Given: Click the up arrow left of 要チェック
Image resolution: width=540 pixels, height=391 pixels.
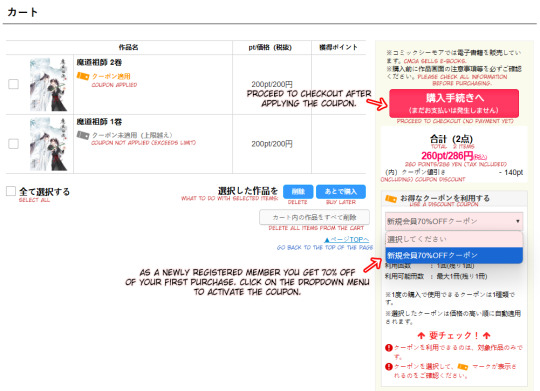Looking at the screenshot, I should 421,335.
